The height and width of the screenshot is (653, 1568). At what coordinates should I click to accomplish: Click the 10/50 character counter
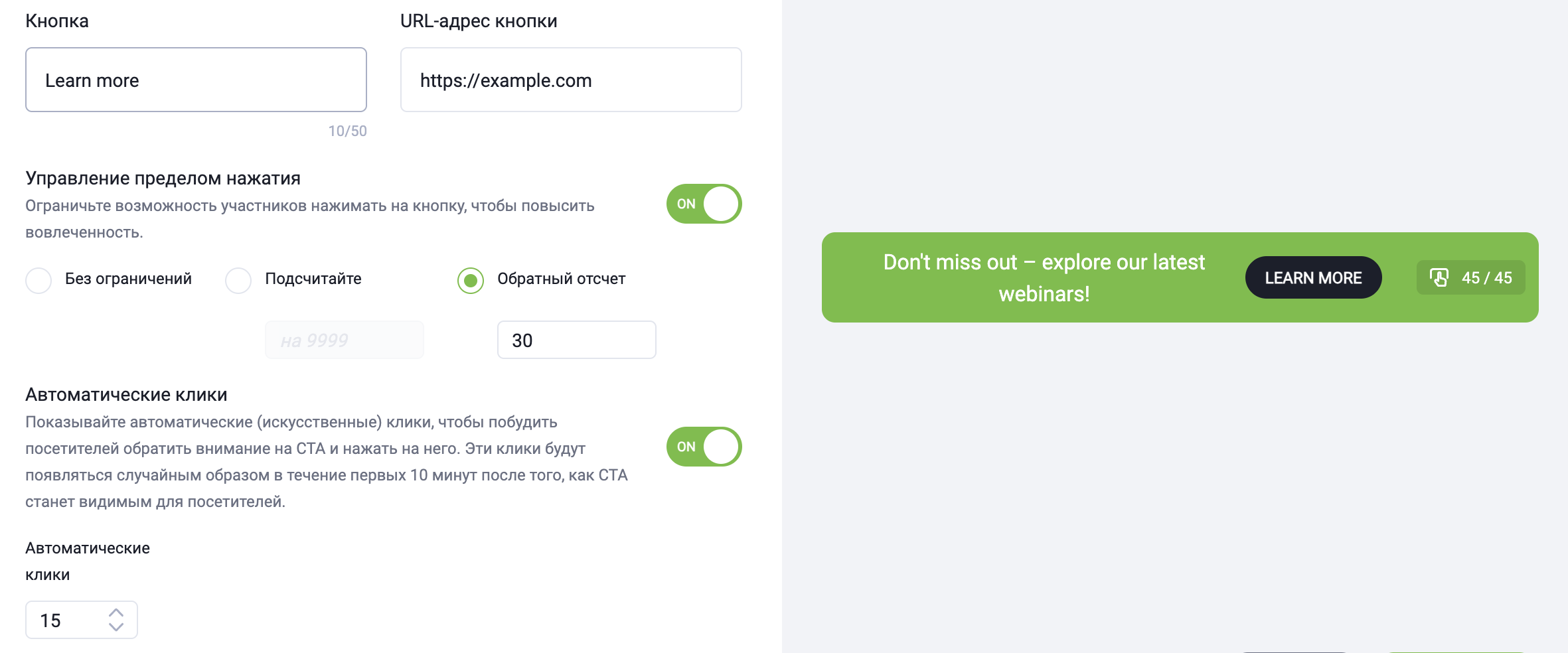pos(347,131)
